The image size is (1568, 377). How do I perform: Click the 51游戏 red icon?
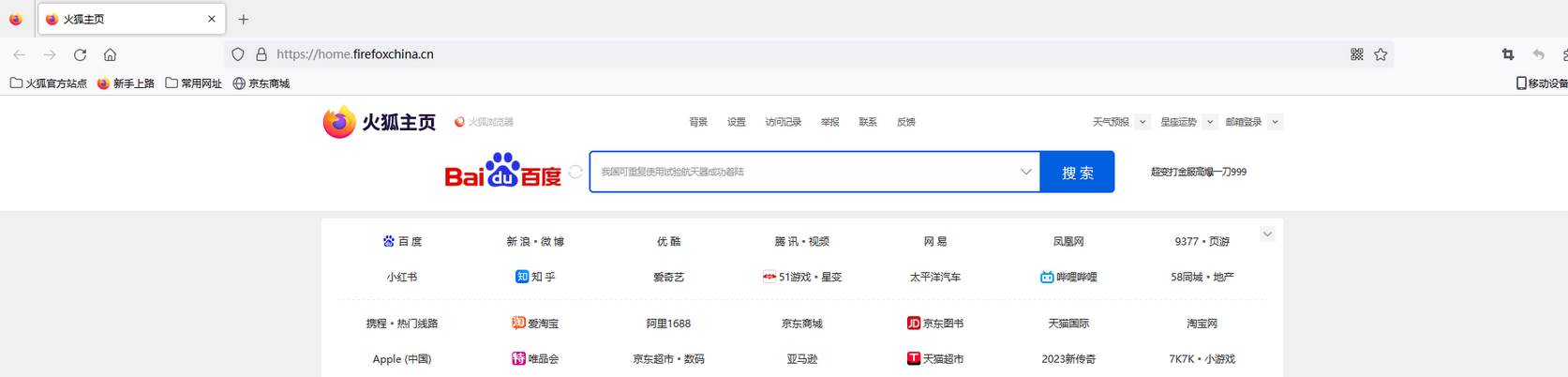pyautogui.click(x=769, y=277)
